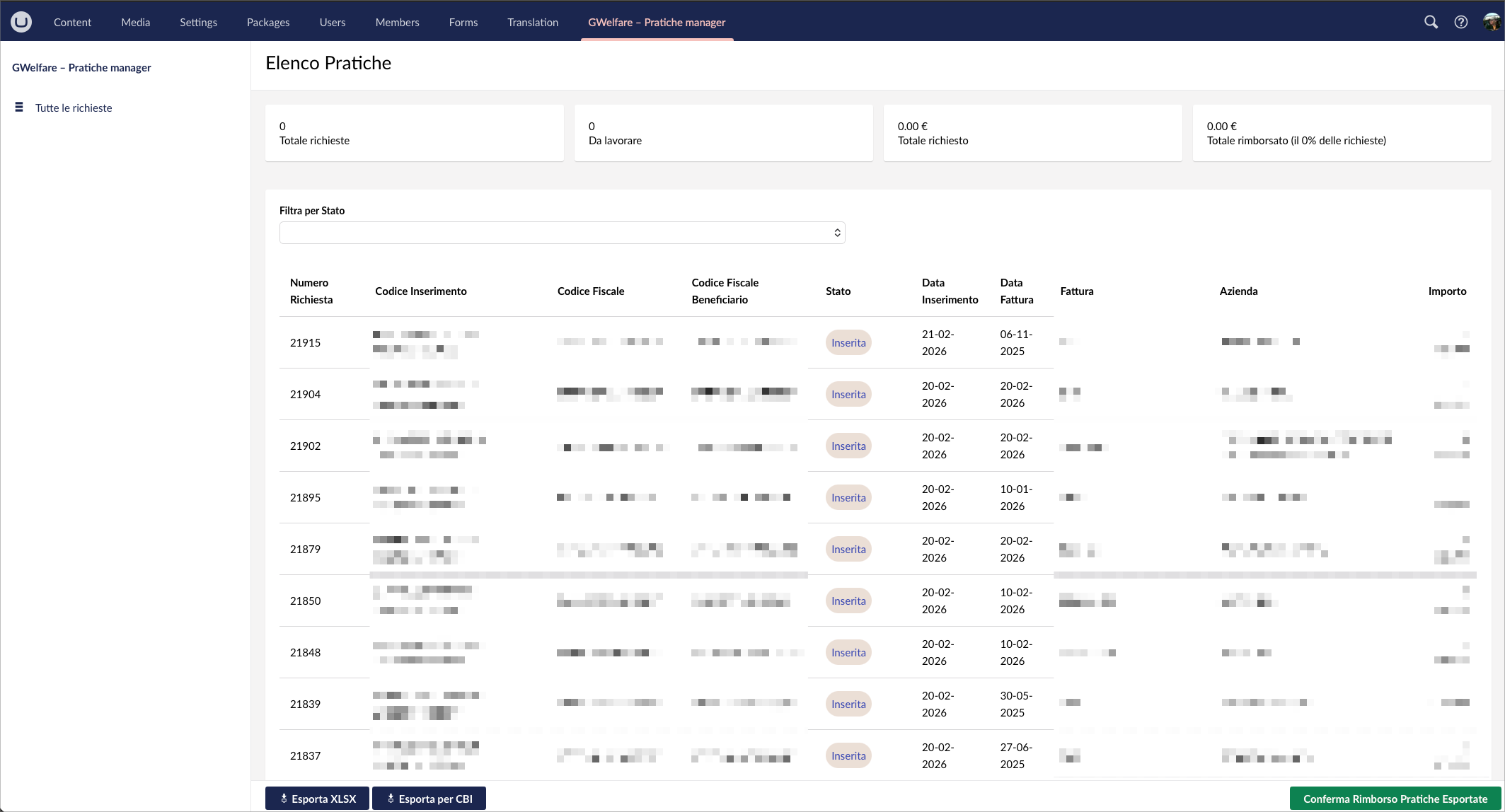This screenshot has height=812, width=1505.
Task: Open the user avatar menu
Action: click(1491, 22)
